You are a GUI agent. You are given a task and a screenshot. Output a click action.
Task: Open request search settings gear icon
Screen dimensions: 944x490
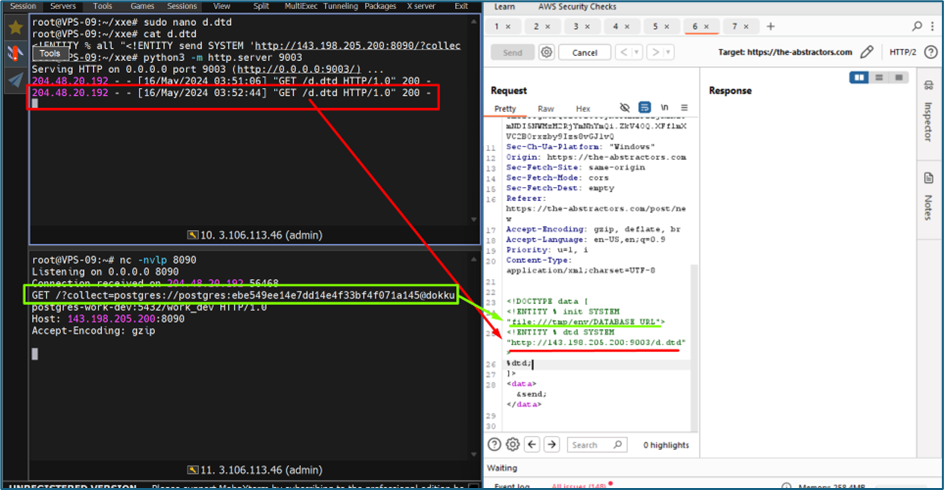coord(512,445)
